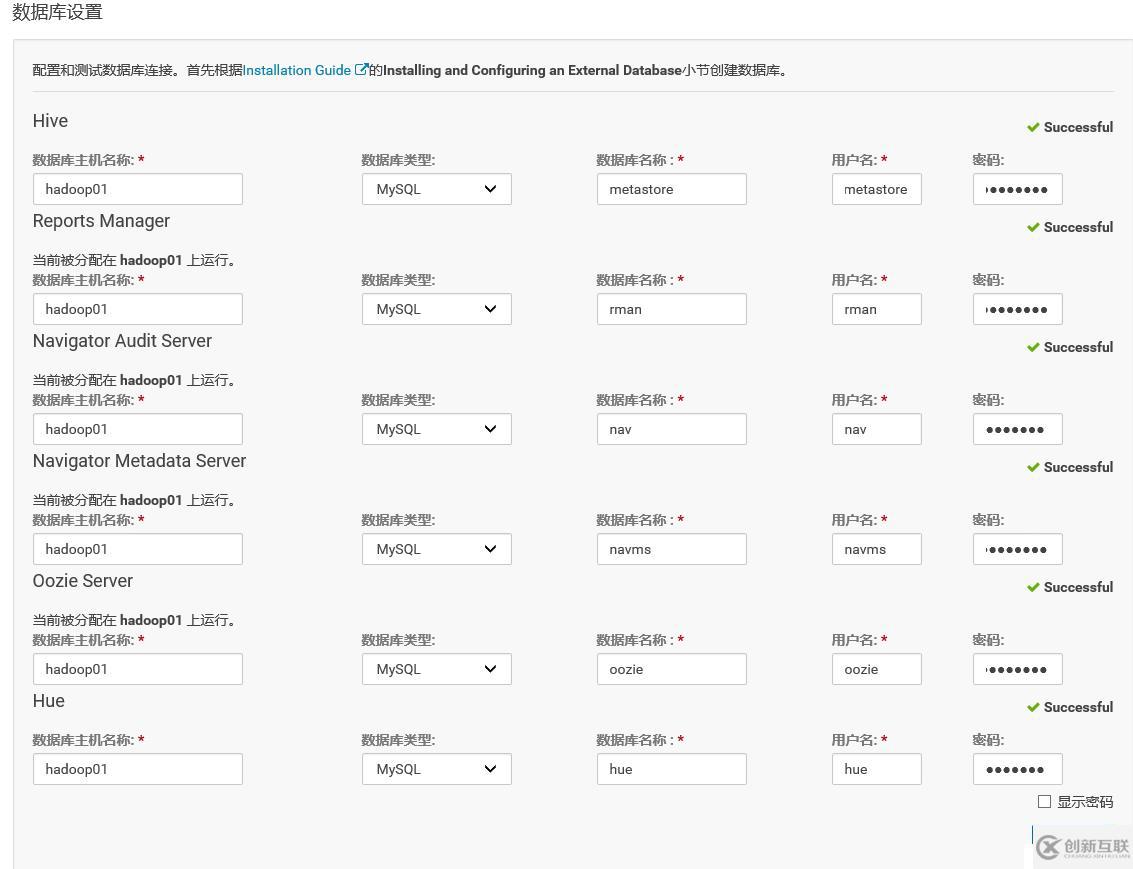Click Navigator Audit Server hostname field

coord(138,429)
